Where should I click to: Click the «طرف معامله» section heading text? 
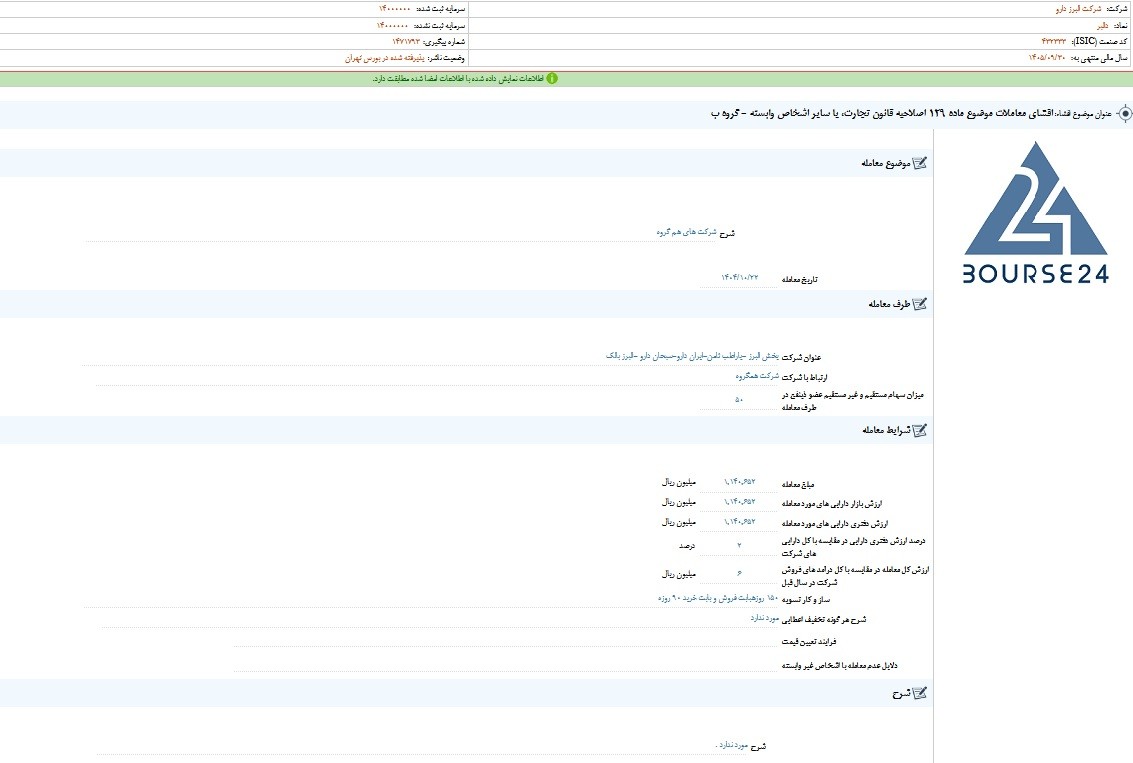[889, 304]
